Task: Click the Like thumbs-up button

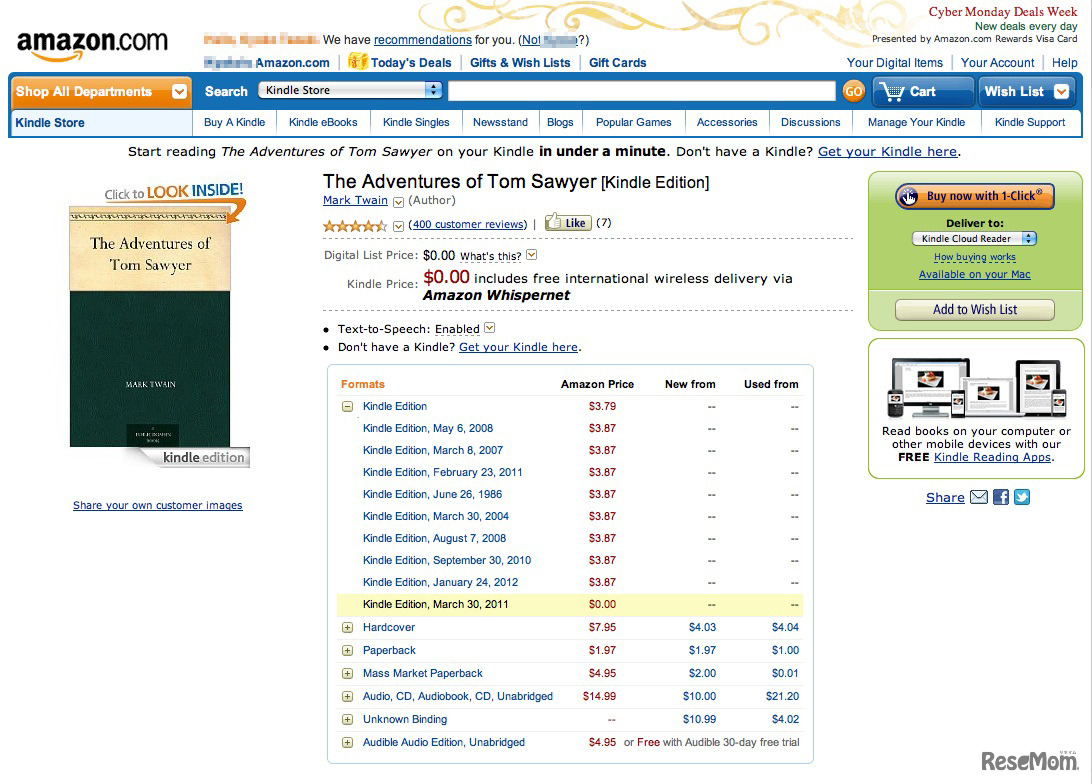Action: 568,222
